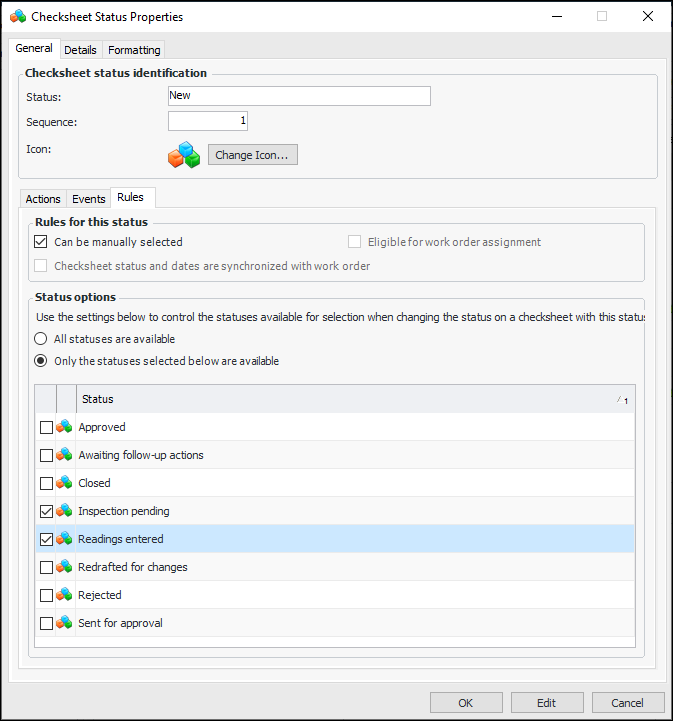
Task: Uncheck the Readings entered checkbox
Action: (x=46, y=539)
